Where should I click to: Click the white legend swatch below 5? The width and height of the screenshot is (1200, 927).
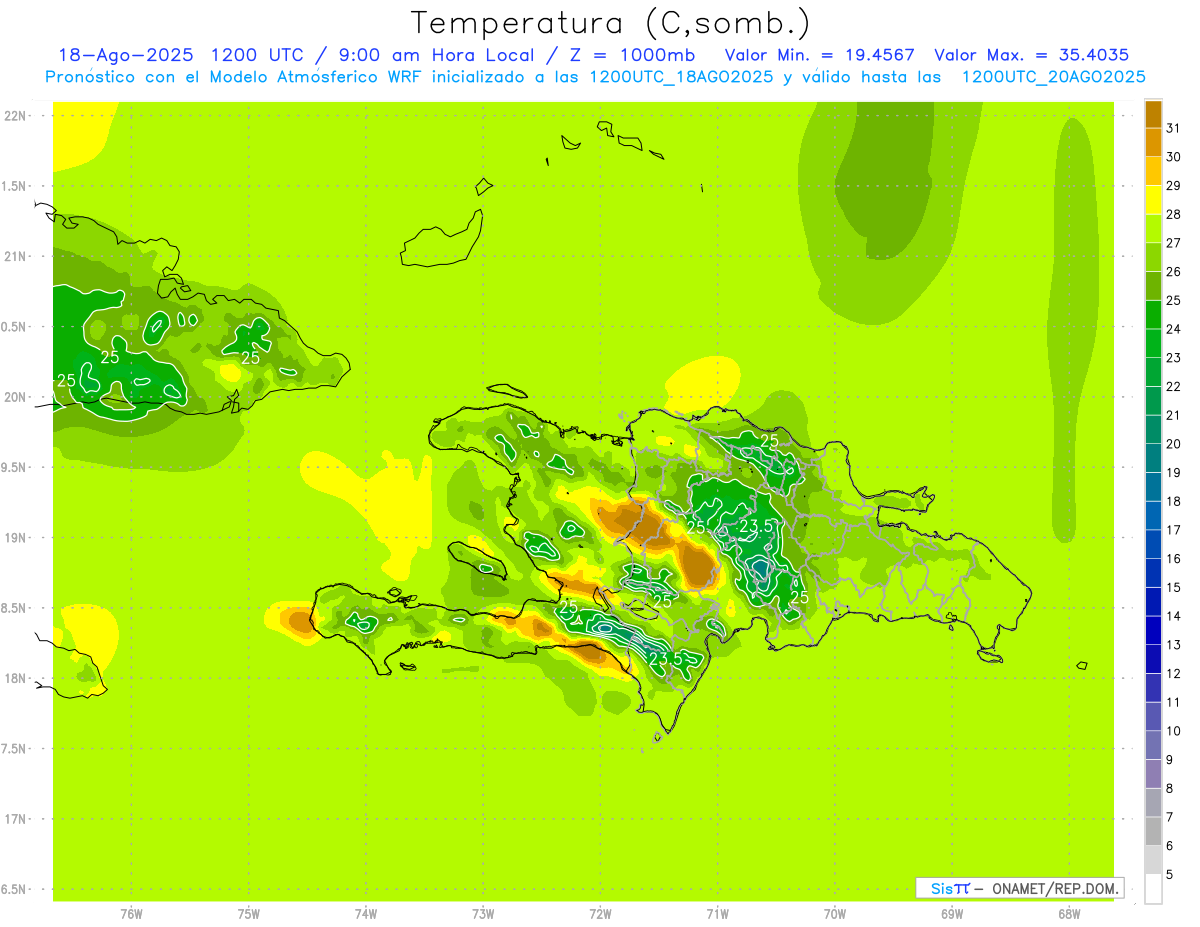coord(1153,889)
